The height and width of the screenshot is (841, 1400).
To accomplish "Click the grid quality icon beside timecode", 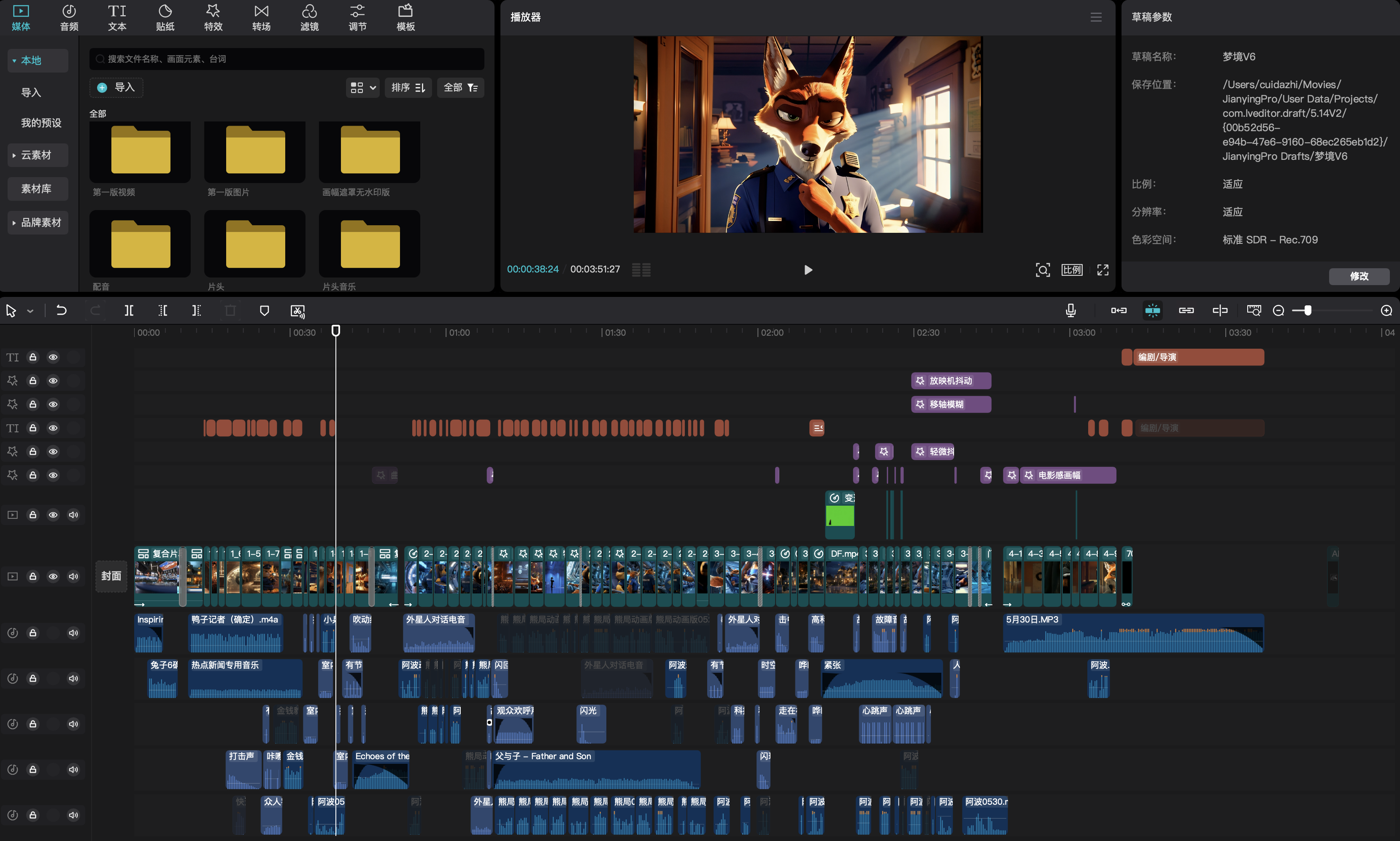I will pyautogui.click(x=641, y=270).
